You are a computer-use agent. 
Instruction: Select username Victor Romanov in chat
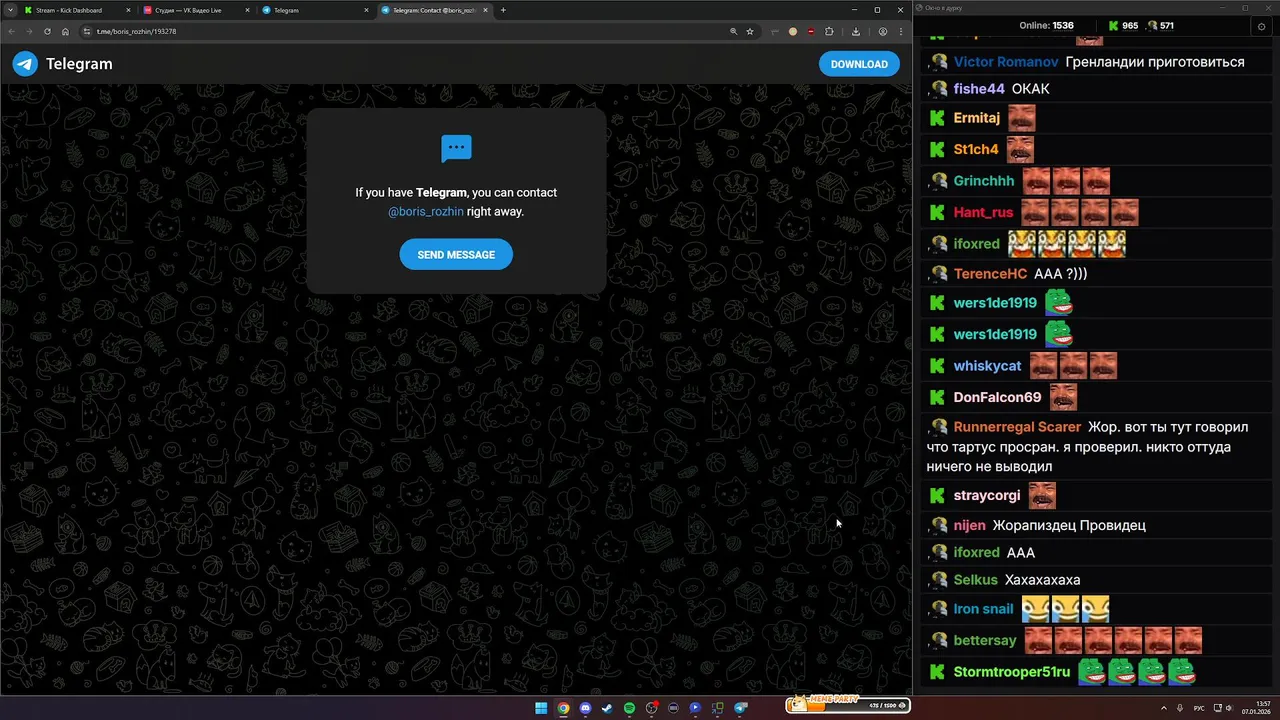[1006, 62]
